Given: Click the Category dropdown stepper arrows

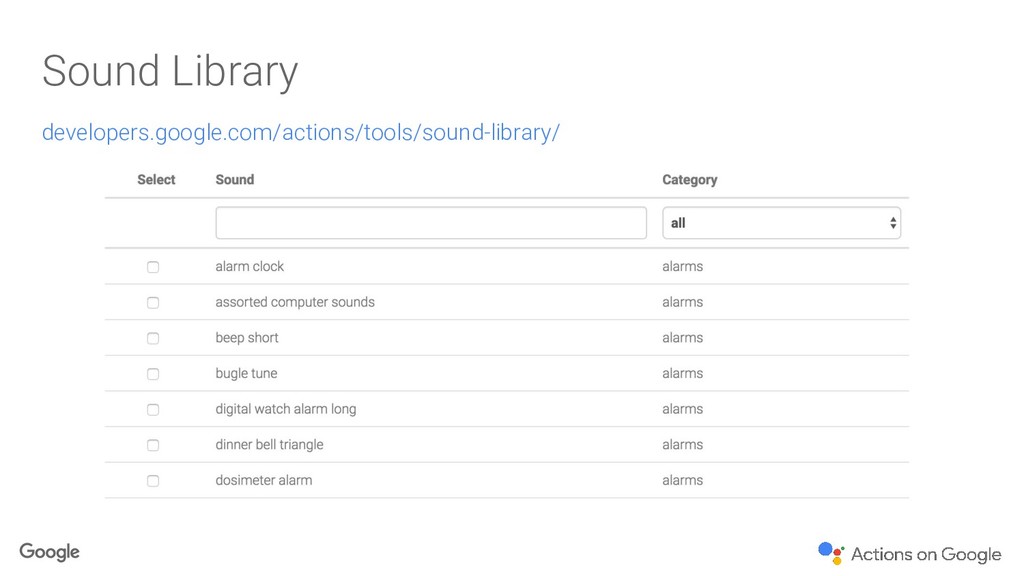Looking at the screenshot, I should point(893,223).
